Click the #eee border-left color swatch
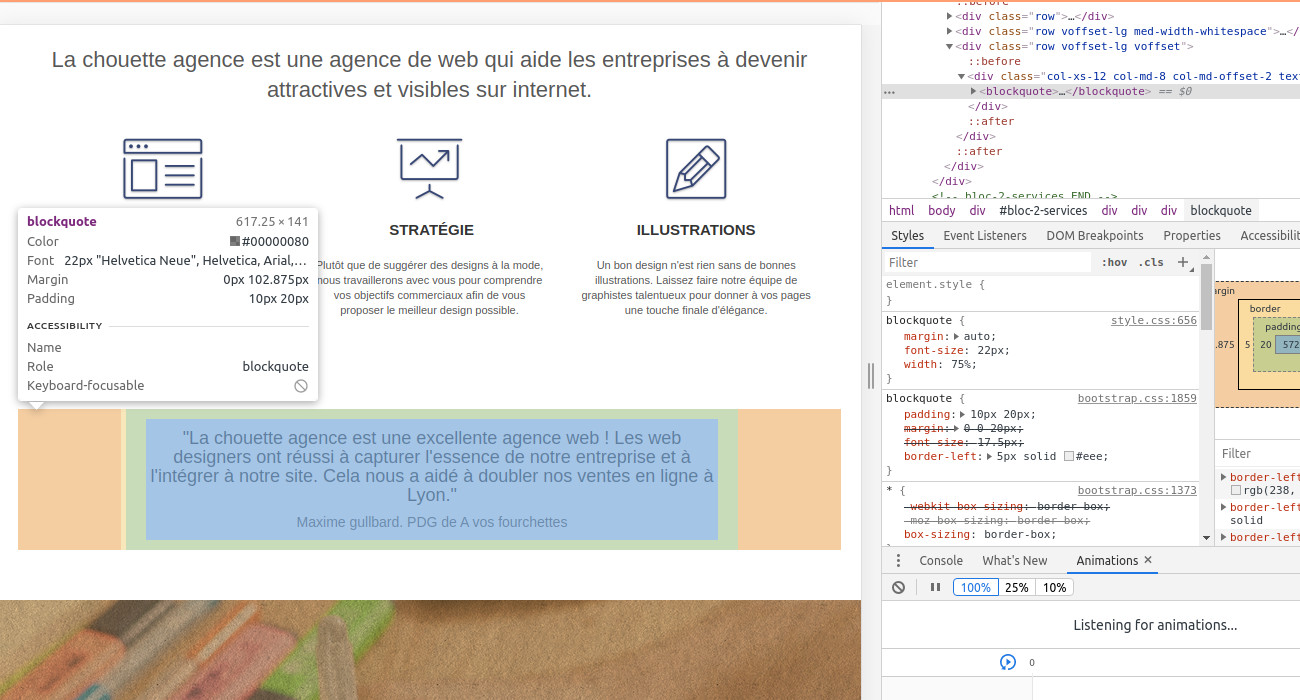 click(x=1069, y=456)
